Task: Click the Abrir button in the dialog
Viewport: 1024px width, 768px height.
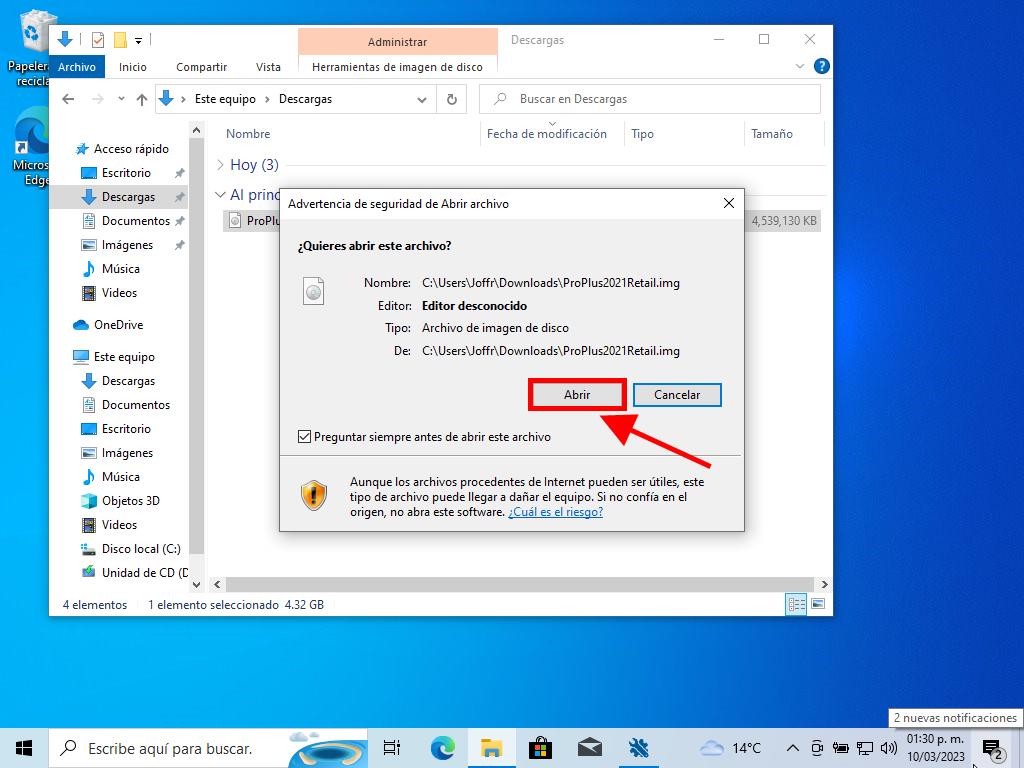Action: (577, 395)
